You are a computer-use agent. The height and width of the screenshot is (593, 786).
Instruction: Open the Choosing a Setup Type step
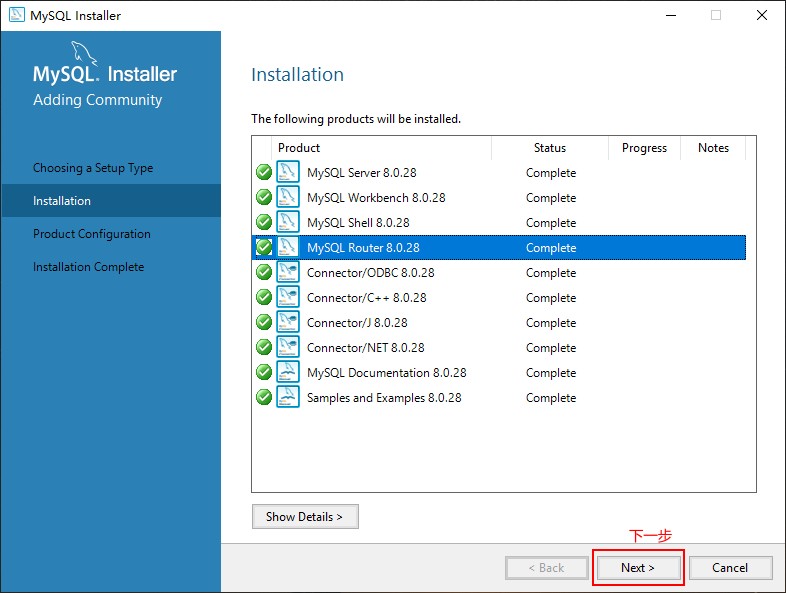point(93,168)
